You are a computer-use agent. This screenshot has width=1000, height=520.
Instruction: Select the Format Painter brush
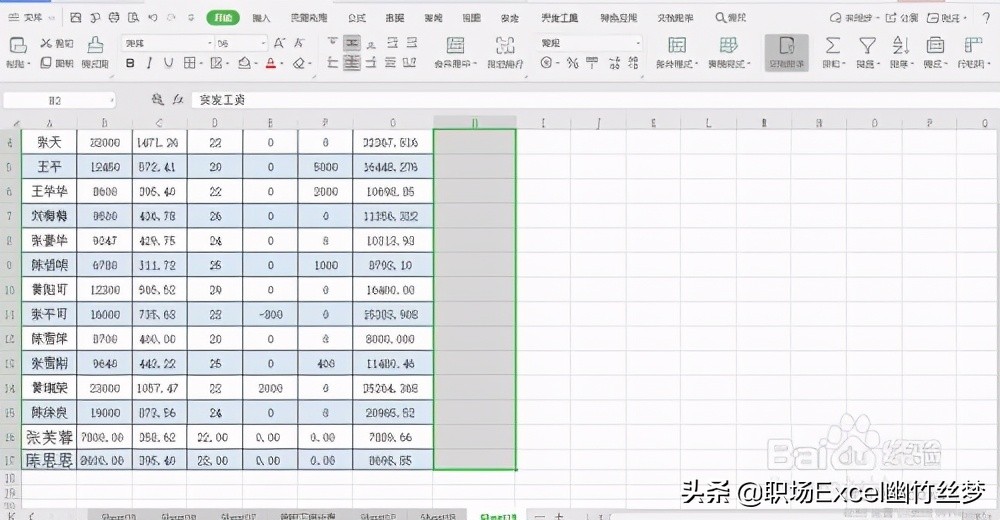pos(95,45)
